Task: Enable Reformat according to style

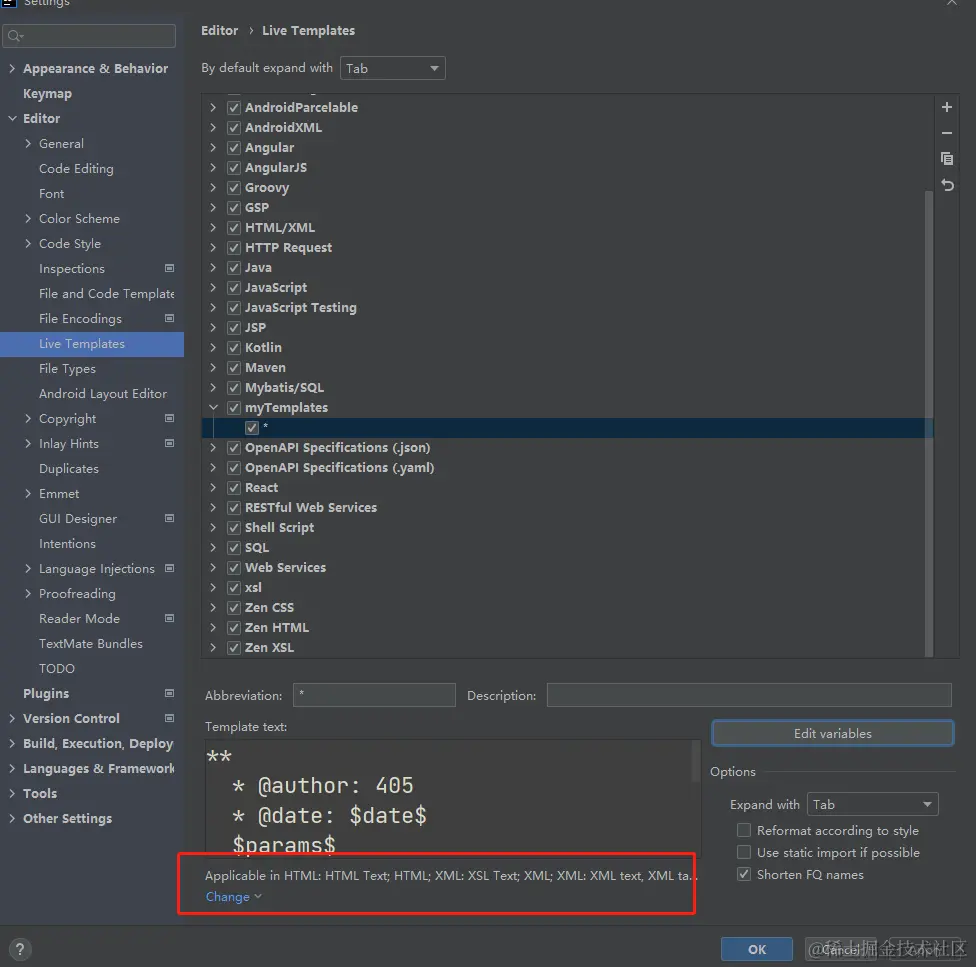Action: [x=744, y=830]
